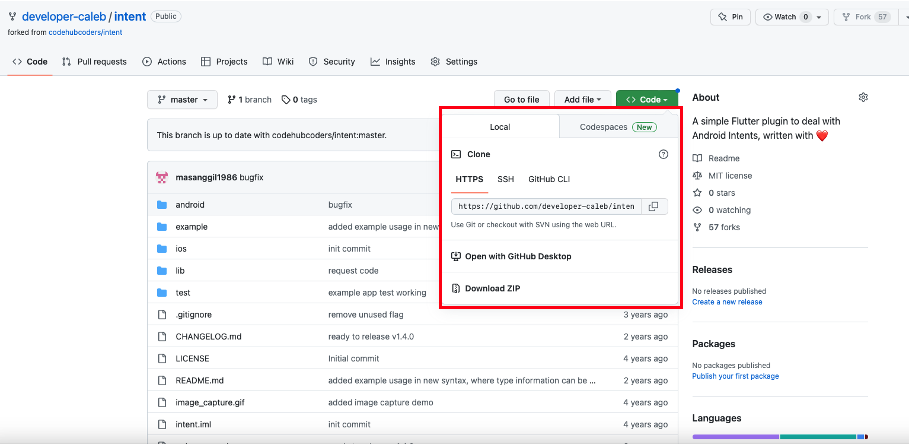The width and height of the screenshot is (909, 444).
Task: Select the SSH clone option
Action: click(506, 179)
